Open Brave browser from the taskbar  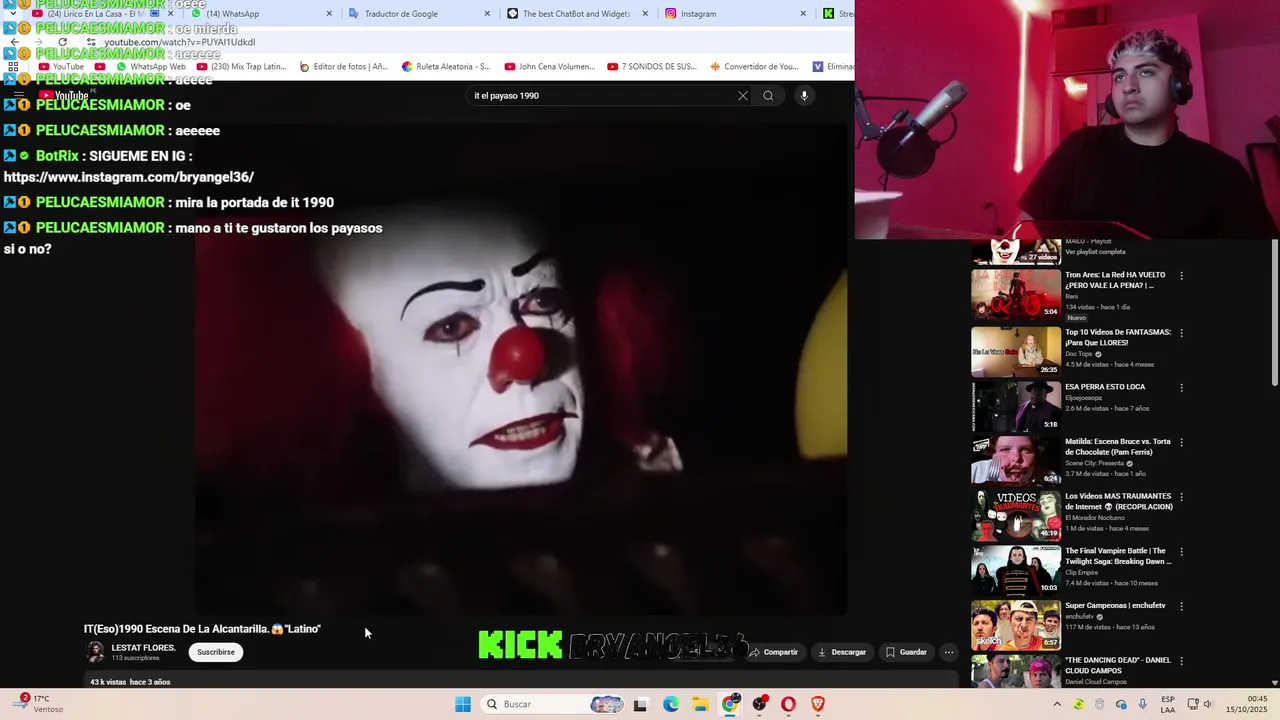tap(818, 704)
